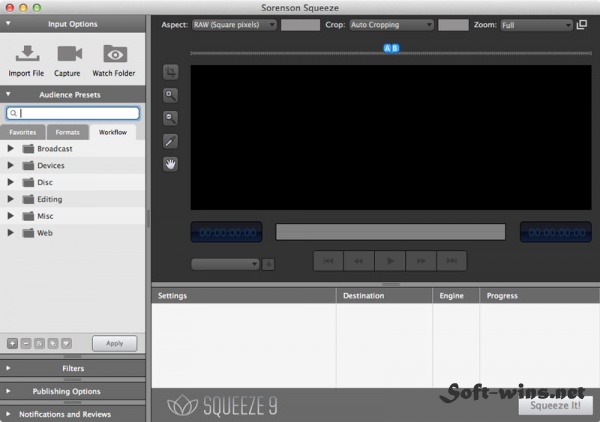Jump to the end of the clip
The width and height of the screenshot is (600, 422).
coord(452,261)
